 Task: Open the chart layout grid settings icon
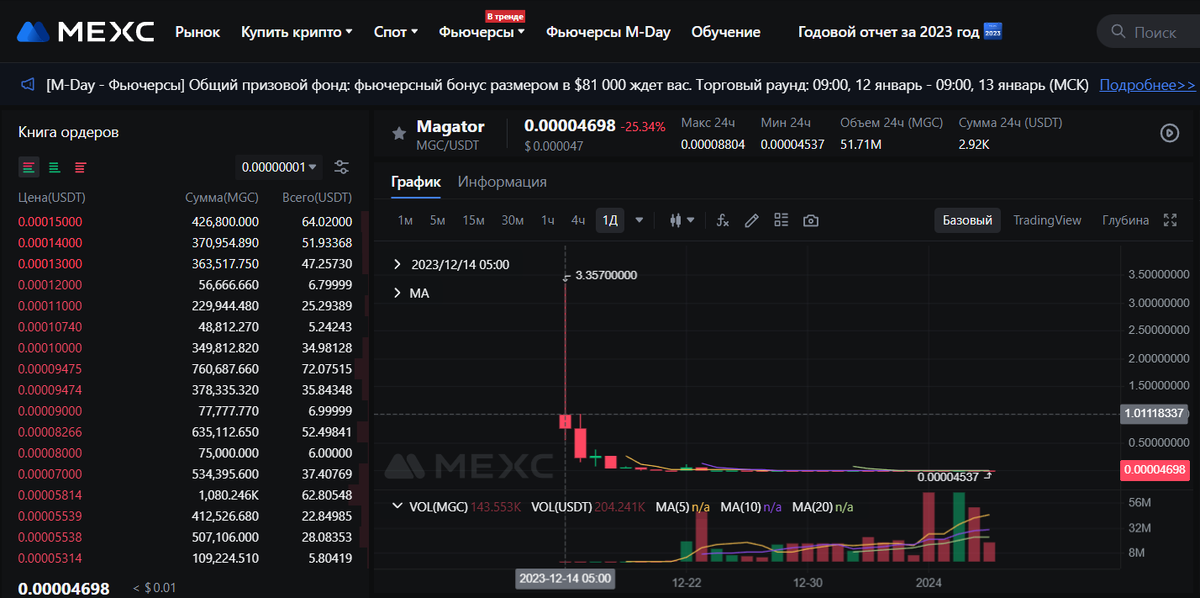[x=782, y=220]
